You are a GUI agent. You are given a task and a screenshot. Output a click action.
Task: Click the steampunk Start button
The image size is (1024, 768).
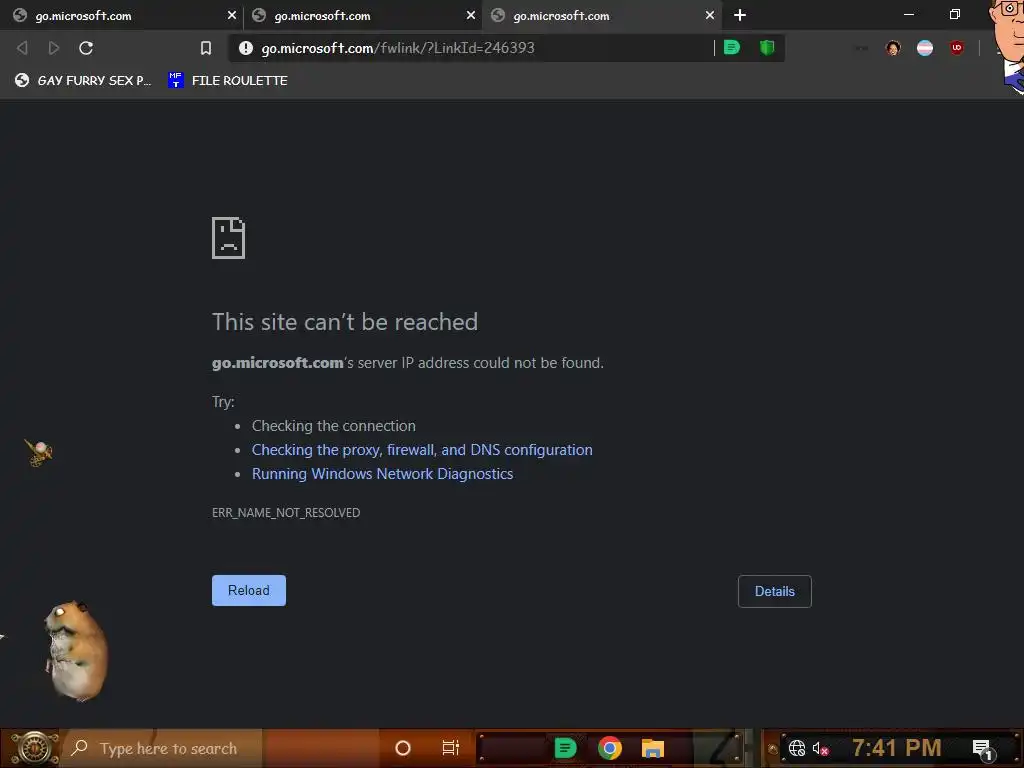point(34,748)
